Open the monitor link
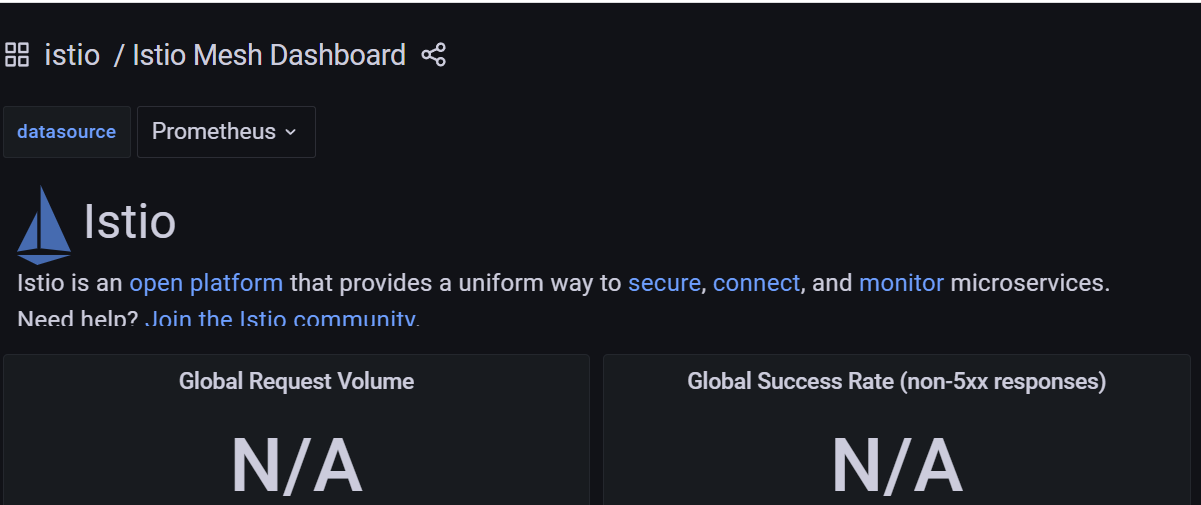The width and height of the screenshot is (1201, 505). (901, 283)
